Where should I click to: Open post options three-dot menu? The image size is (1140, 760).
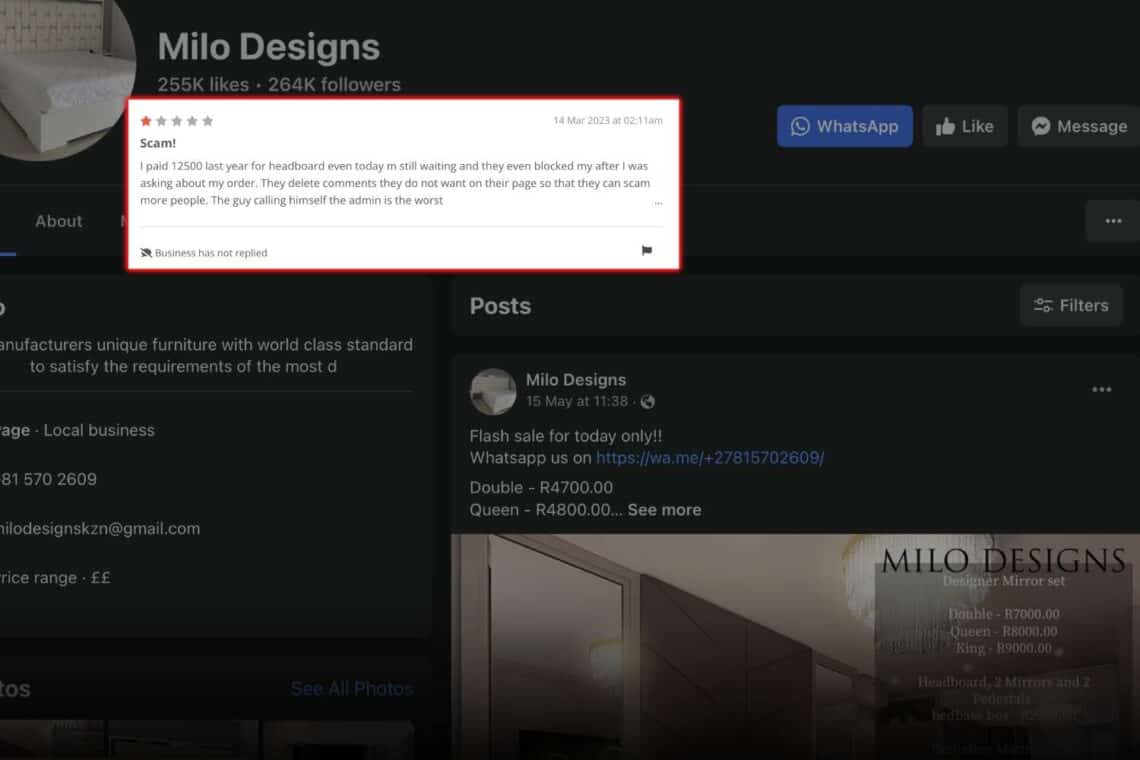(1101, 390)
